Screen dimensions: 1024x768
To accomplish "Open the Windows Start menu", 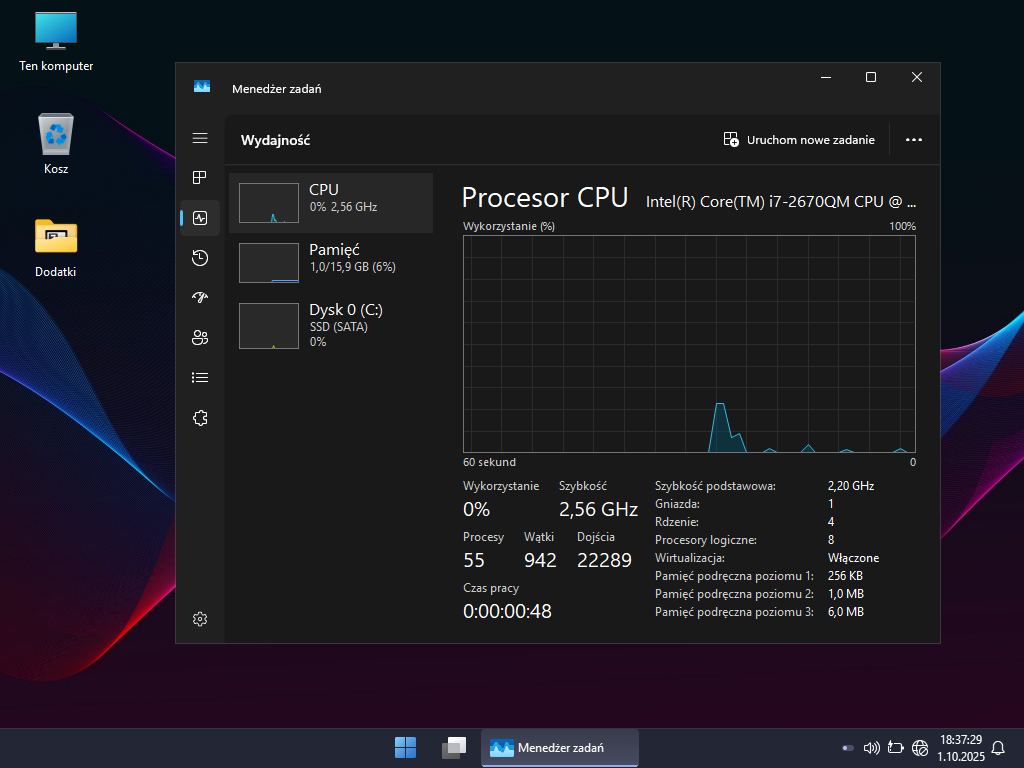I will [406, 747].
